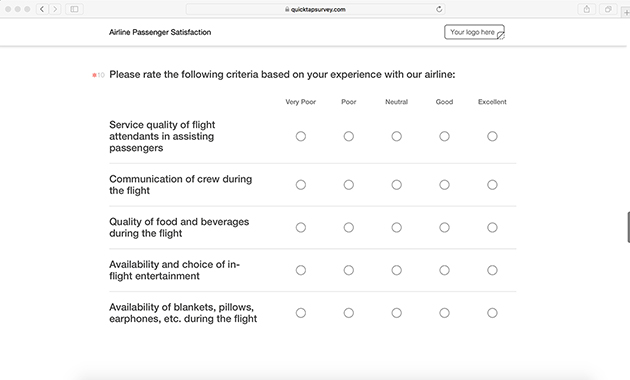Add a new tab with the plus icon
This screenshot has height=380, width=630.
coord(626,12)
